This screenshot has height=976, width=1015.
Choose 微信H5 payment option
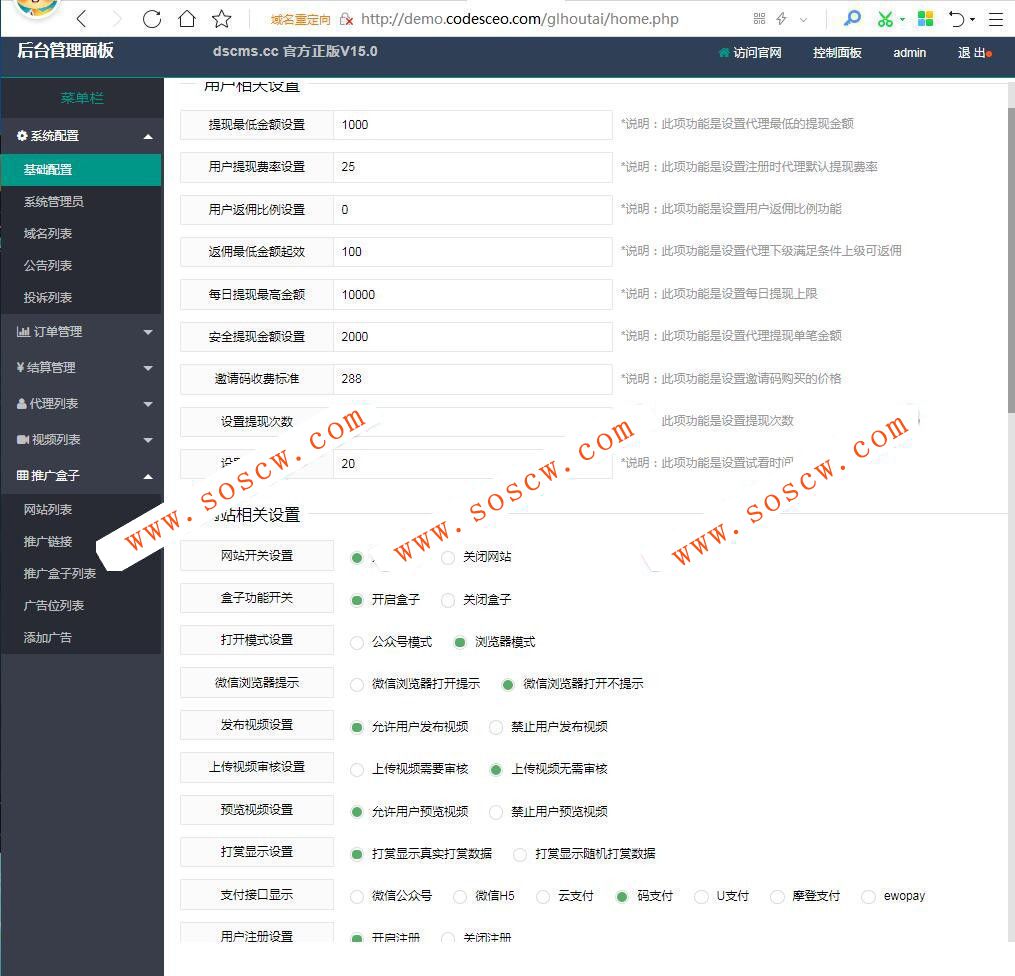click(x=460, y=896)
